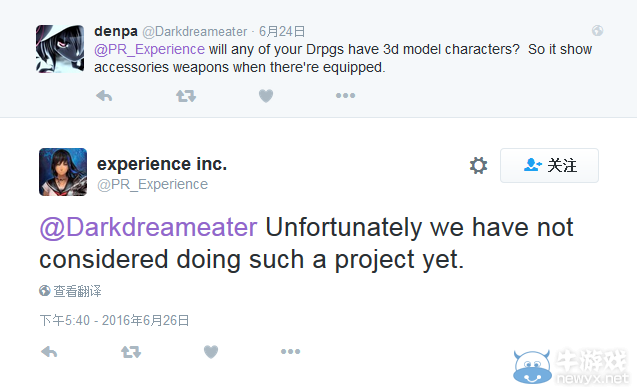Like the experience inc. tweet
The height and width of the screenshot is (392, 637).
tap(211, 352)
